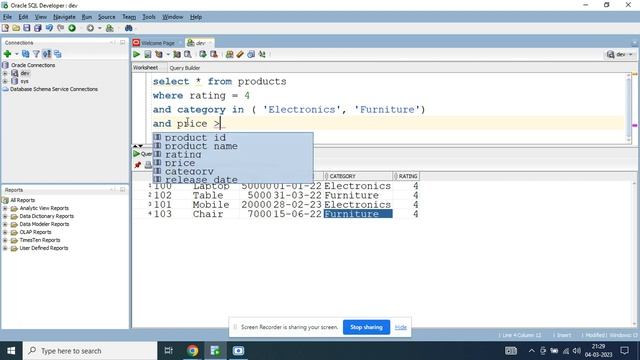Click the Open folder toolbar icon
Viewport: 640px width, 360px height.
coord(16,28)
